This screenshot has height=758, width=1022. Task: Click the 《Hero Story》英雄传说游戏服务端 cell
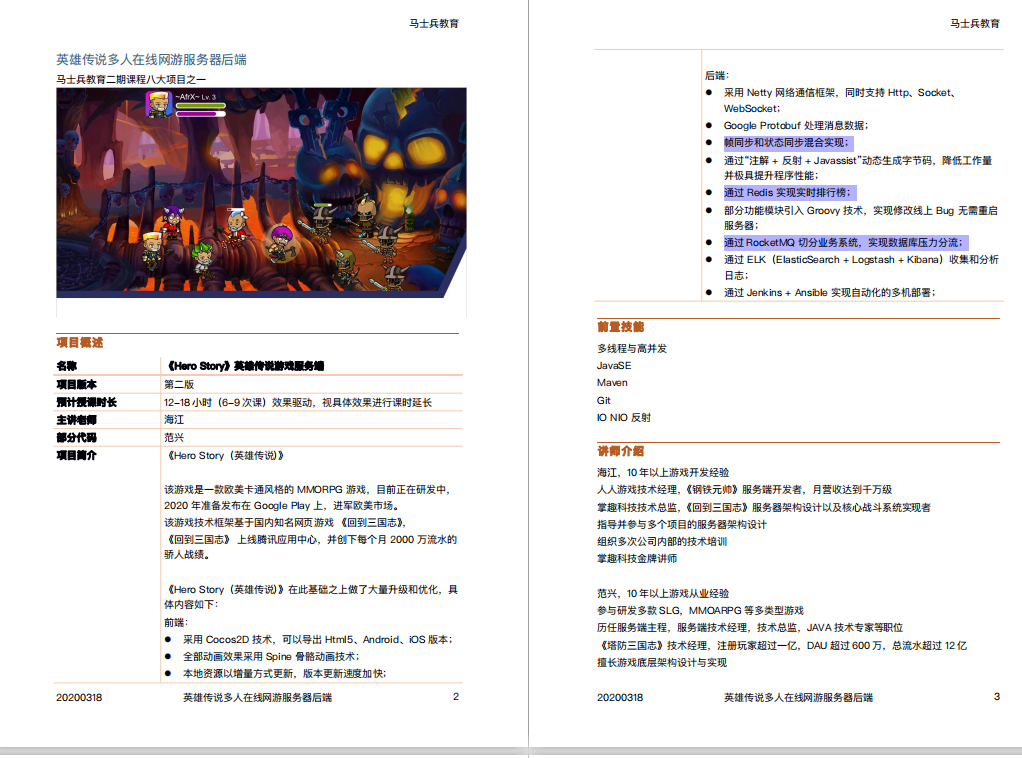coord(244,366)
